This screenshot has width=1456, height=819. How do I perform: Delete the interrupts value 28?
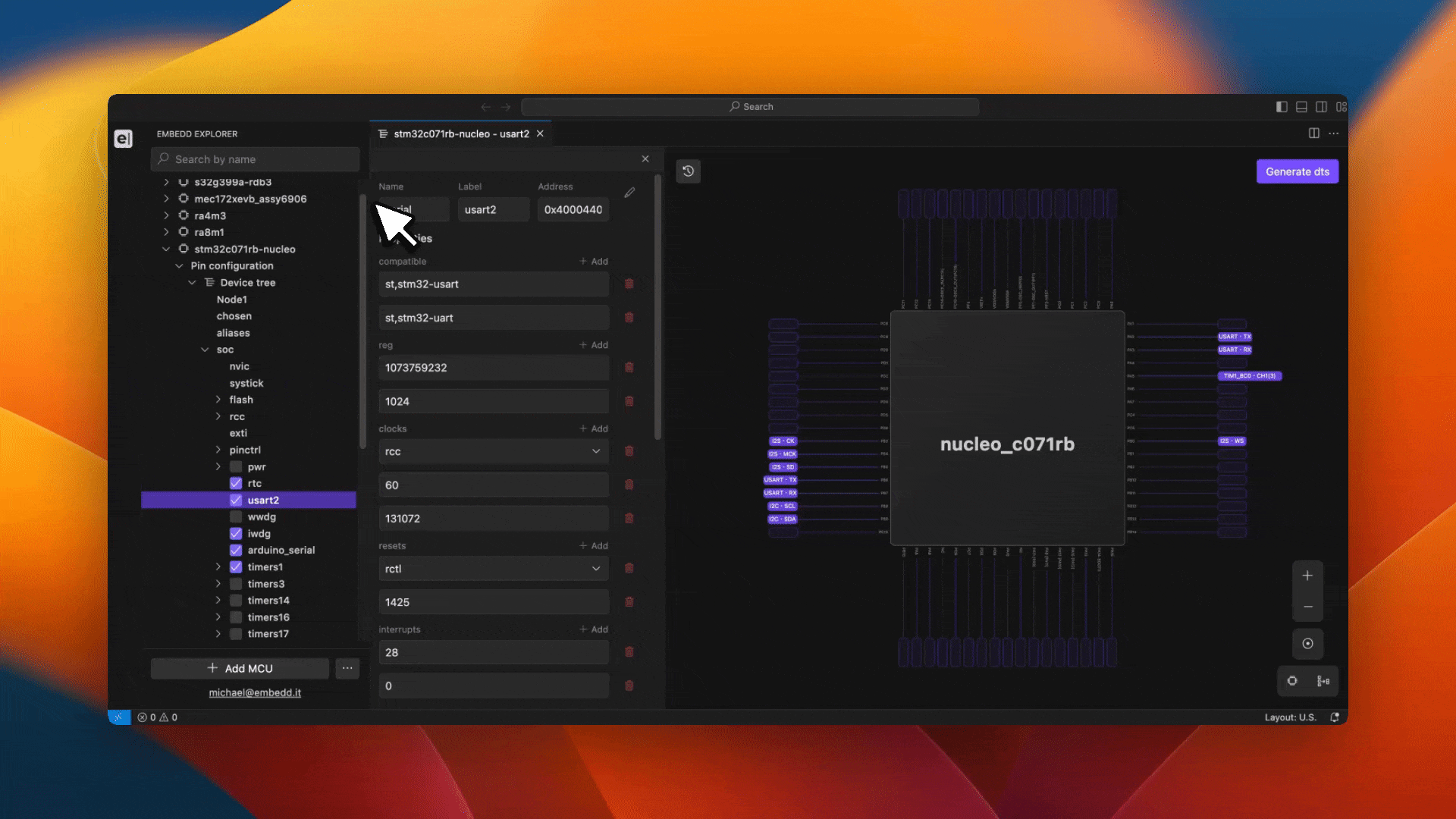tap(629, 652)
